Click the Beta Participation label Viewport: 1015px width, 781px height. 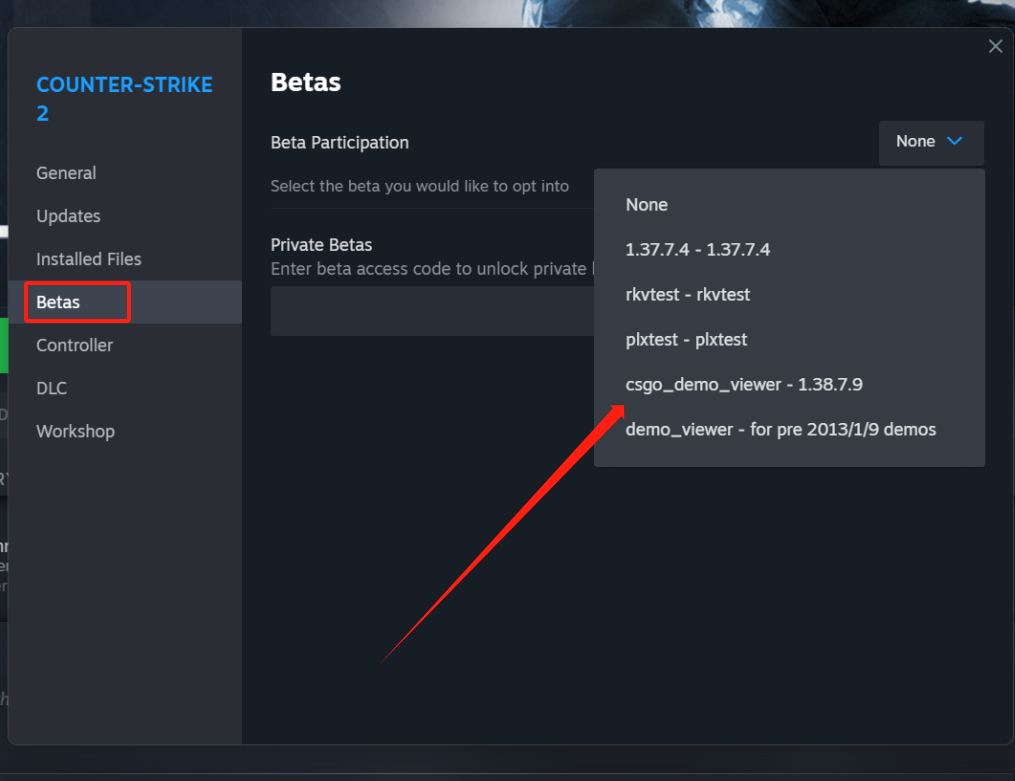point(340,143)
